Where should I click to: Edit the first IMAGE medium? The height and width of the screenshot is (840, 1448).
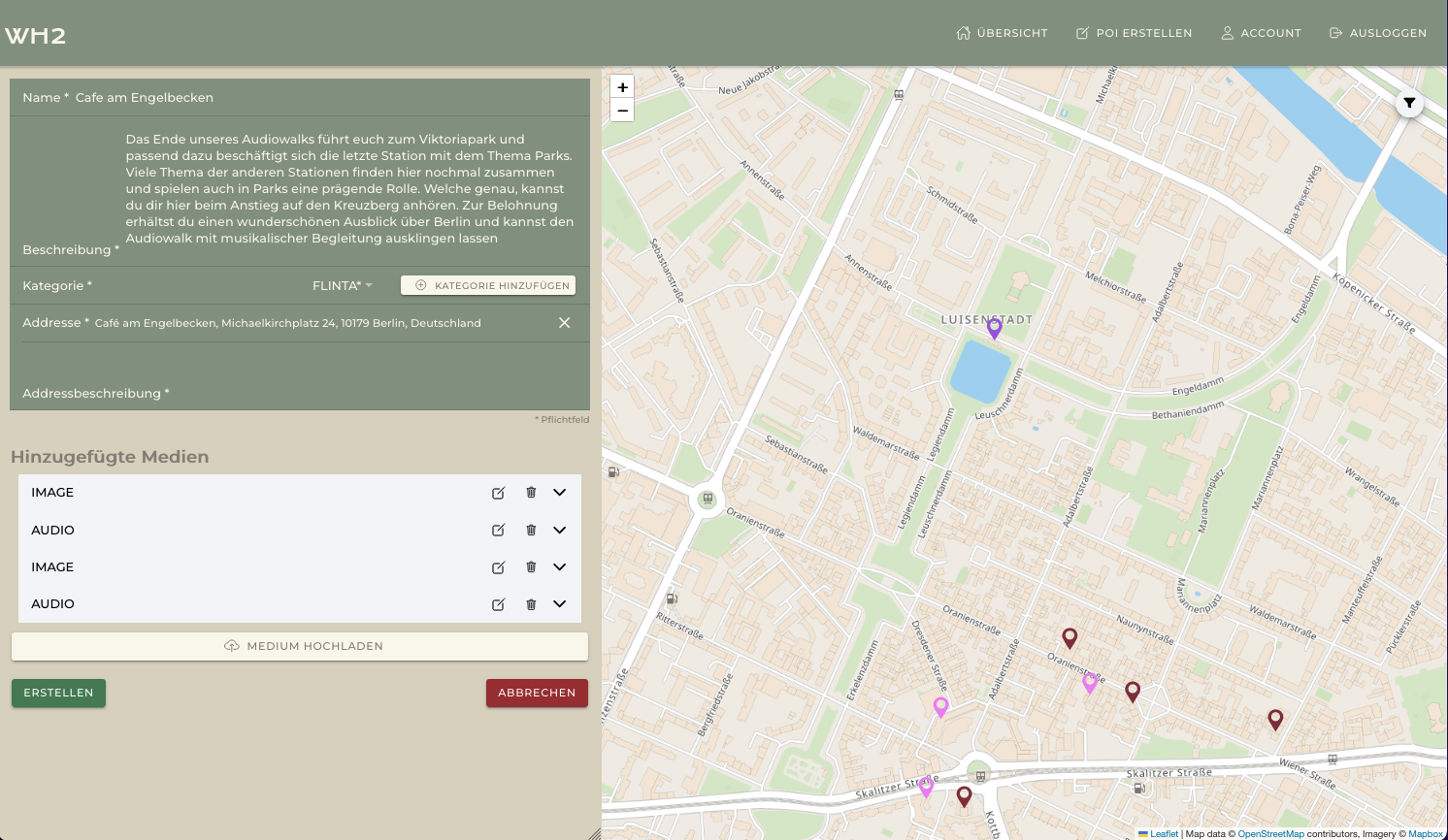498,493
